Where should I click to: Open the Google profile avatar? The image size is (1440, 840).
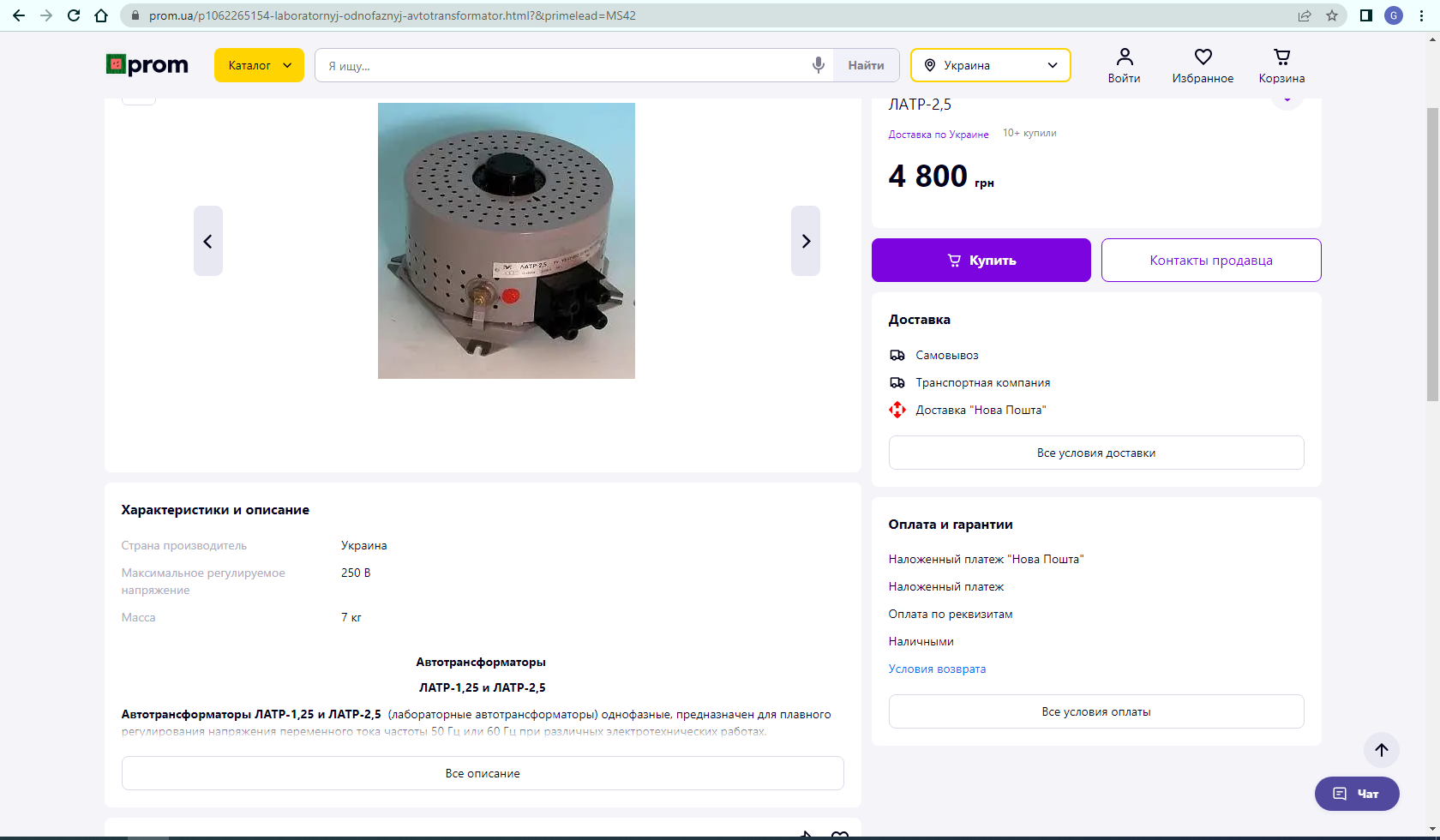[x=1394, y=15]
